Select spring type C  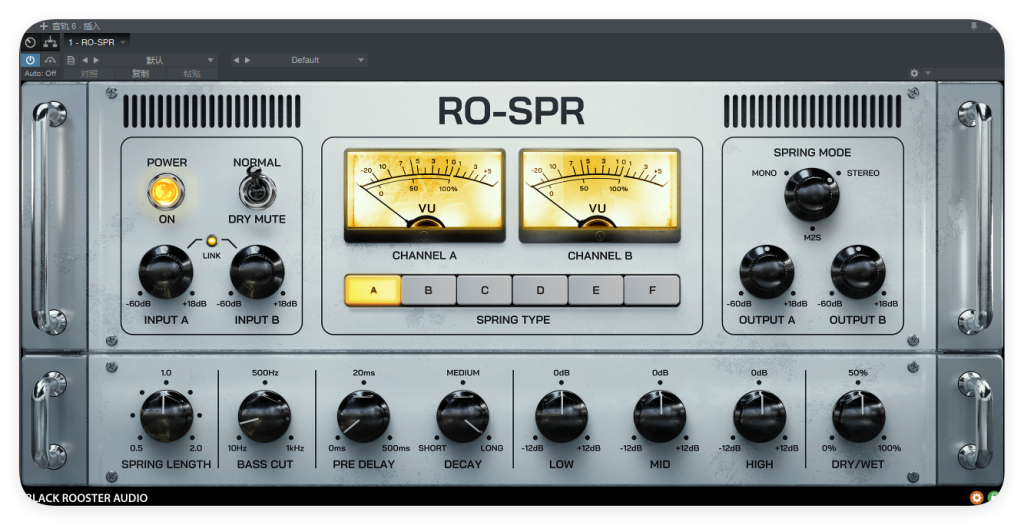coord(485,290)
